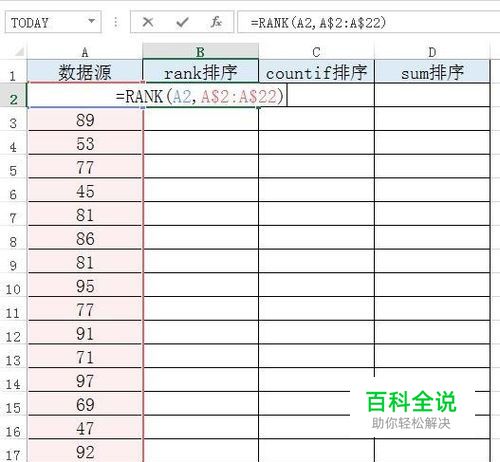500x462 pixels.
Task: Select row 7 header
Action: (x=13, y=214)
